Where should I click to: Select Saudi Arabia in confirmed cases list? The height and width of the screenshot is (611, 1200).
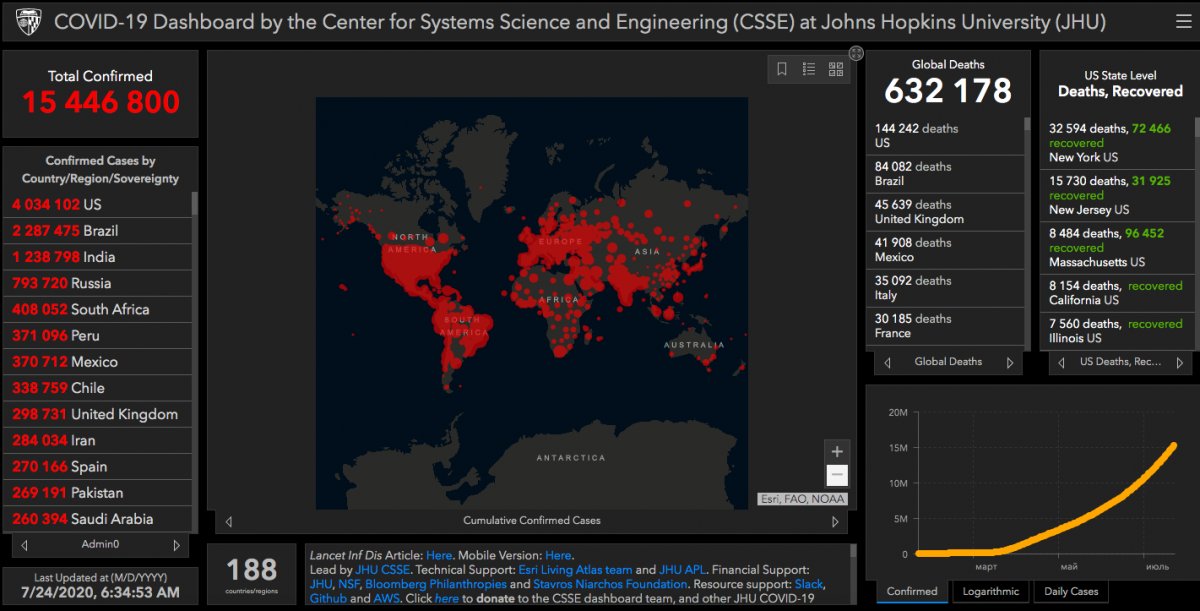(98, 519)
